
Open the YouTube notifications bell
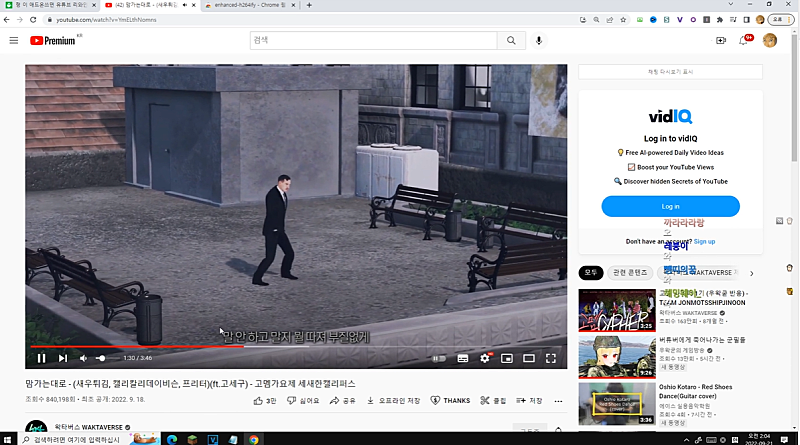point(745,40)
